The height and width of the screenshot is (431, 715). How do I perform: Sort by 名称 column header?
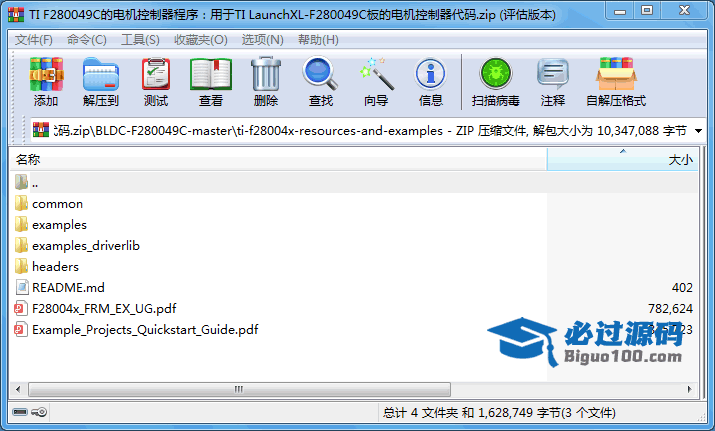pyautogui.click(x=278, y=160)
